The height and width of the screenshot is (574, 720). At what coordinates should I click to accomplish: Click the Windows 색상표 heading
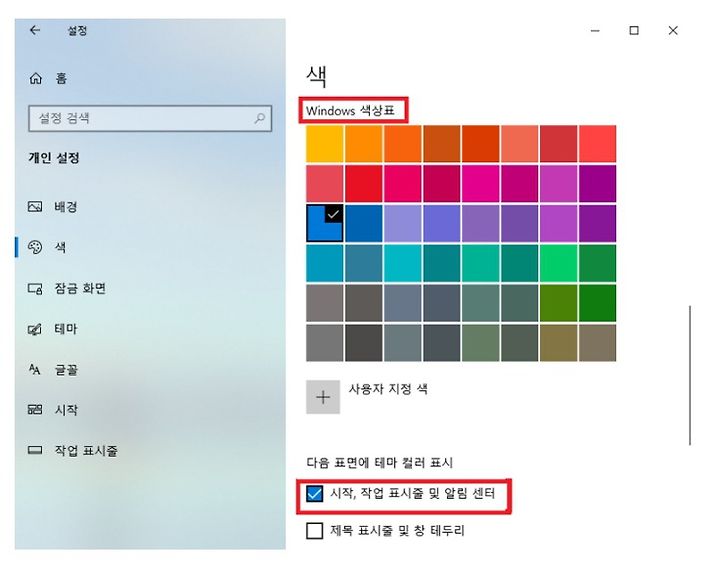pyautogui.click(x=351, y=111)
